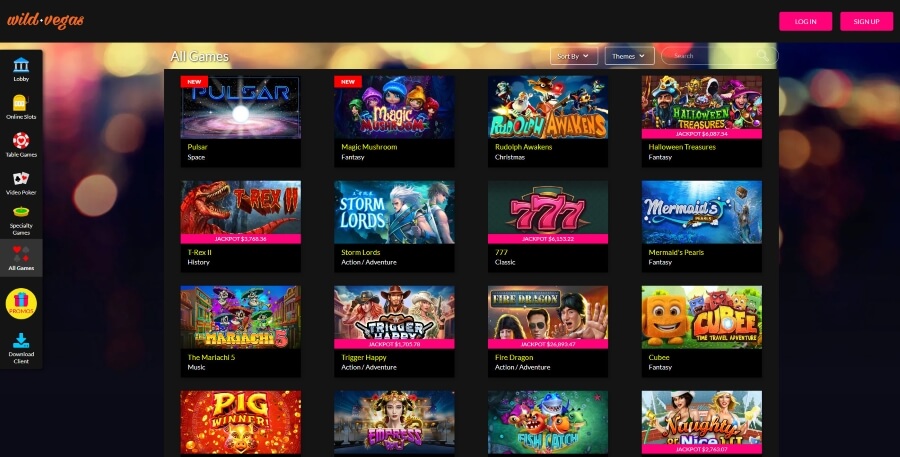
Task: Expand the Themes dropdown
Action: 629,56
